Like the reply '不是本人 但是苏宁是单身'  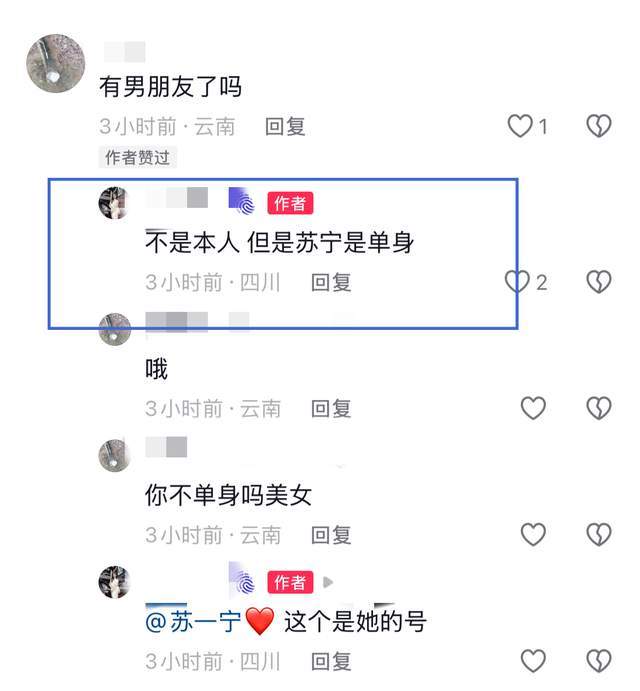[x=517, y=282]
